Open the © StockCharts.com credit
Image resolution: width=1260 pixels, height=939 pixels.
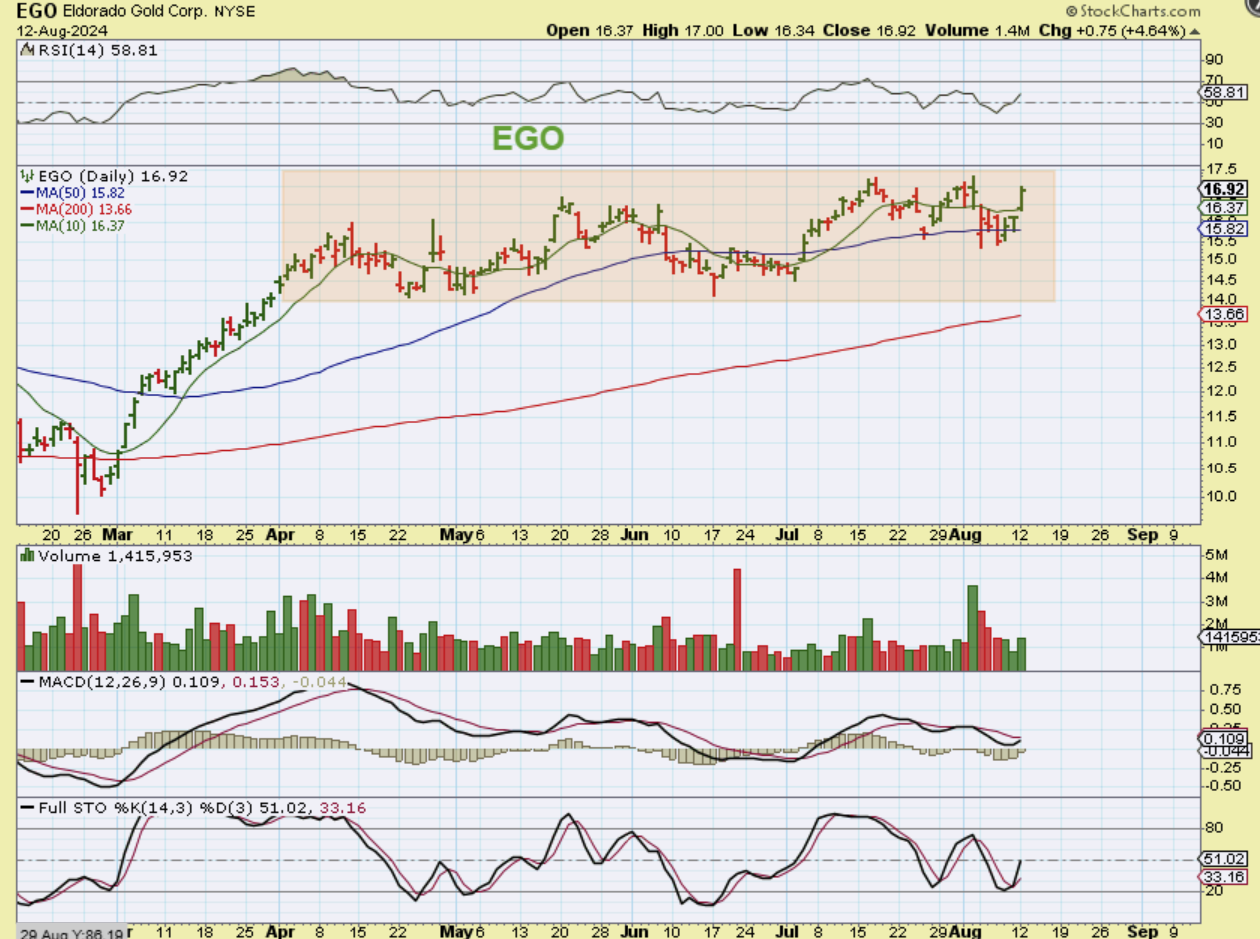1133,11
